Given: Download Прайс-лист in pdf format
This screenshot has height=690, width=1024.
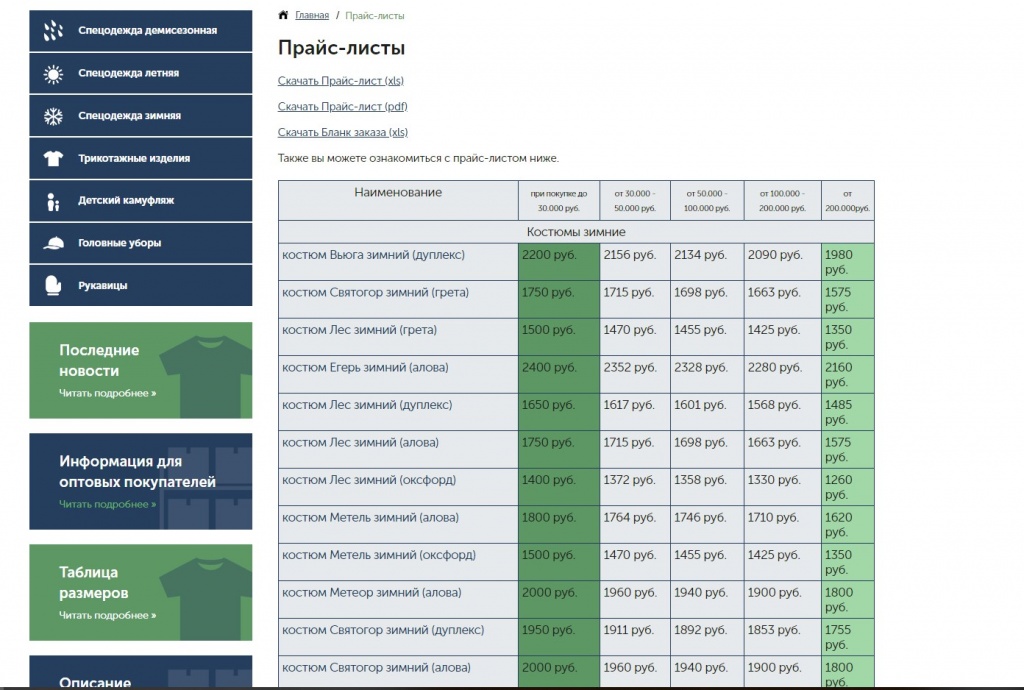Looking at the screenshot, I should (342, 106).
